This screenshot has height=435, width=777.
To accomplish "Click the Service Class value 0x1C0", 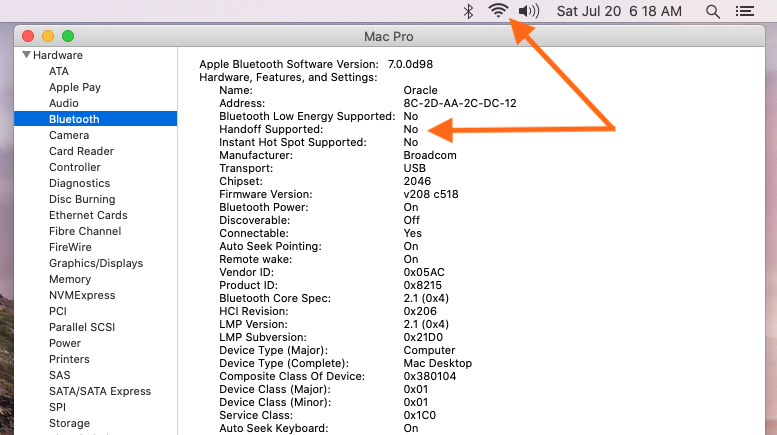I will tap(419, 415).
